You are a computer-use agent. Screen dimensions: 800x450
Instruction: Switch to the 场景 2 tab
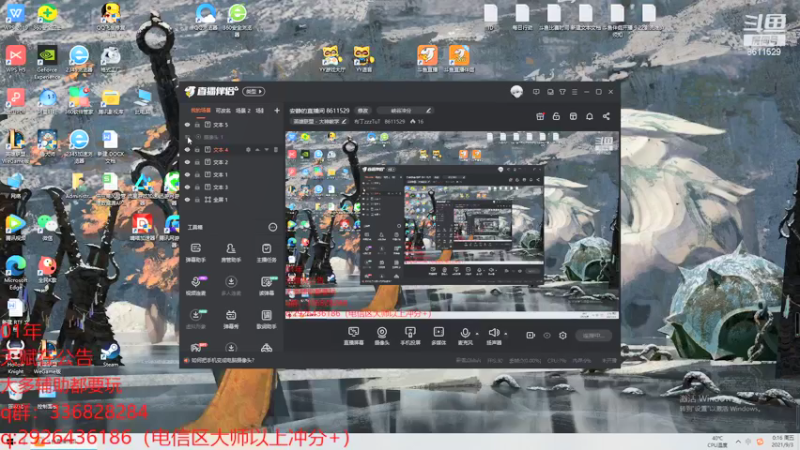point(243,110)
